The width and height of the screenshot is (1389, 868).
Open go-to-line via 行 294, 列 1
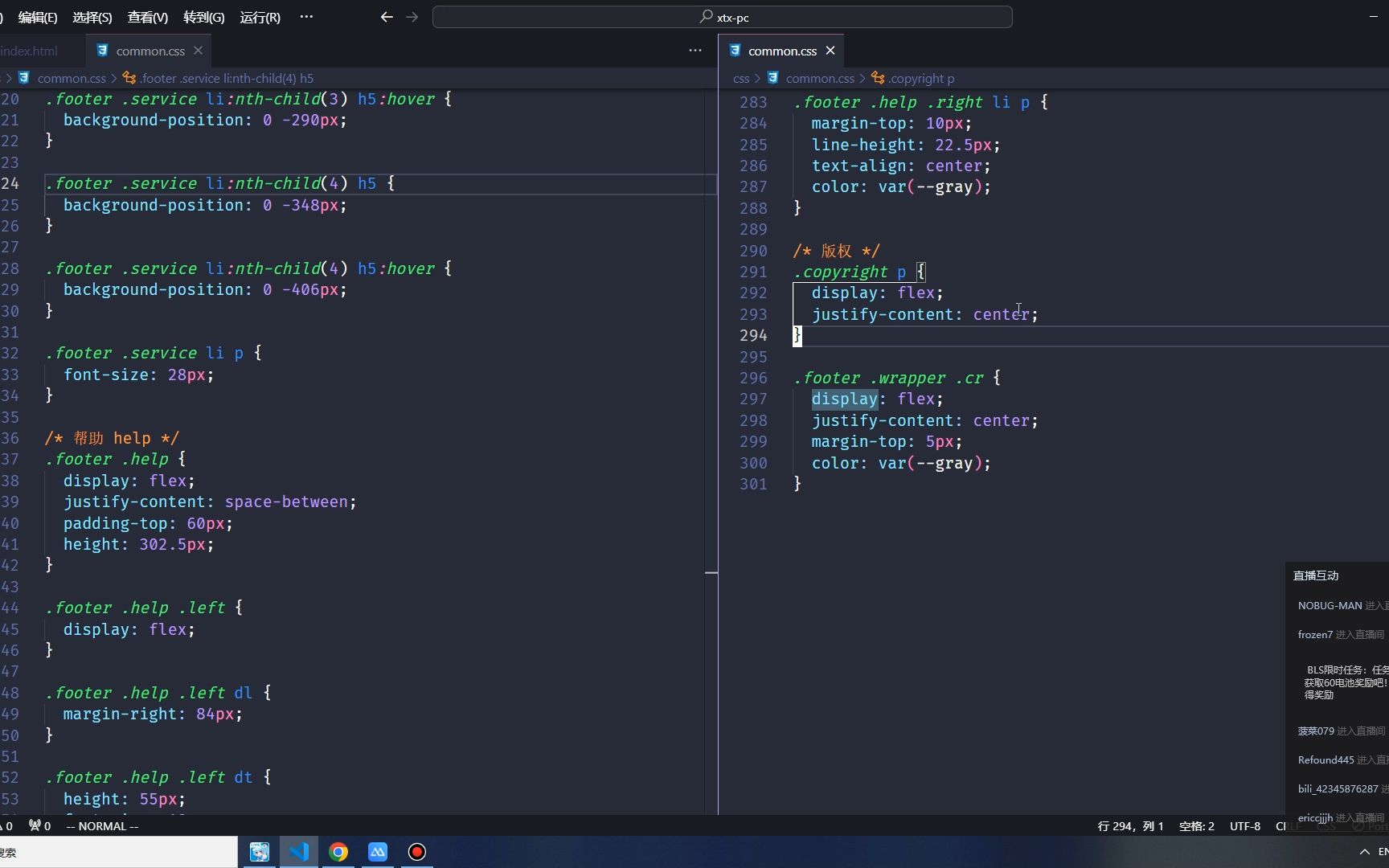pyautogui.click(x=1130, y=826)
